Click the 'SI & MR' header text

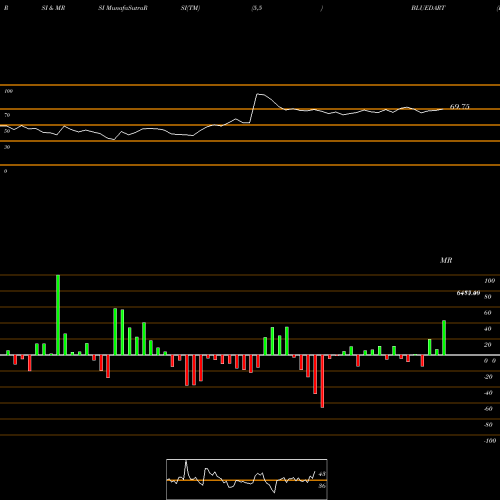53,8
